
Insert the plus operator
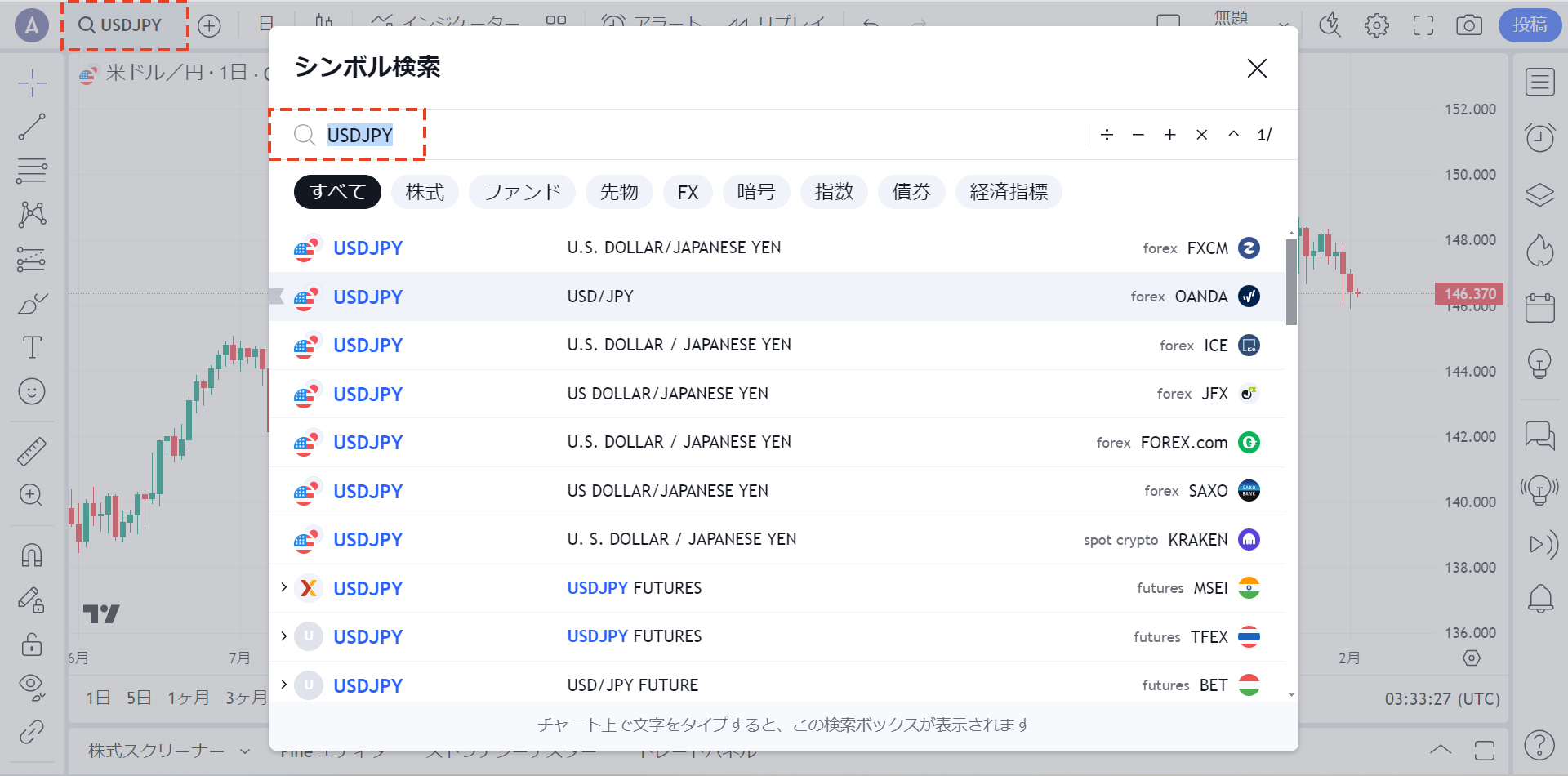pos(1170,135)
